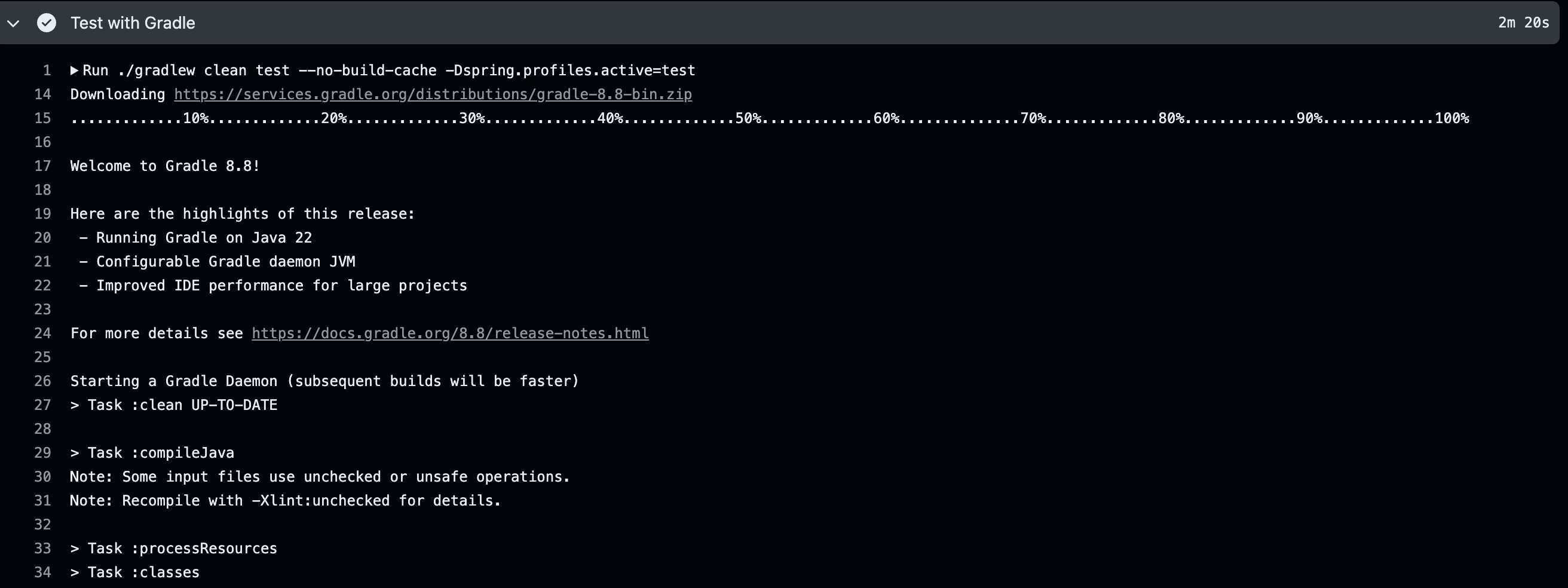Collapse the Test with Gradle step chevron
Screen dimensions: 1568x588
click(13, 23)
